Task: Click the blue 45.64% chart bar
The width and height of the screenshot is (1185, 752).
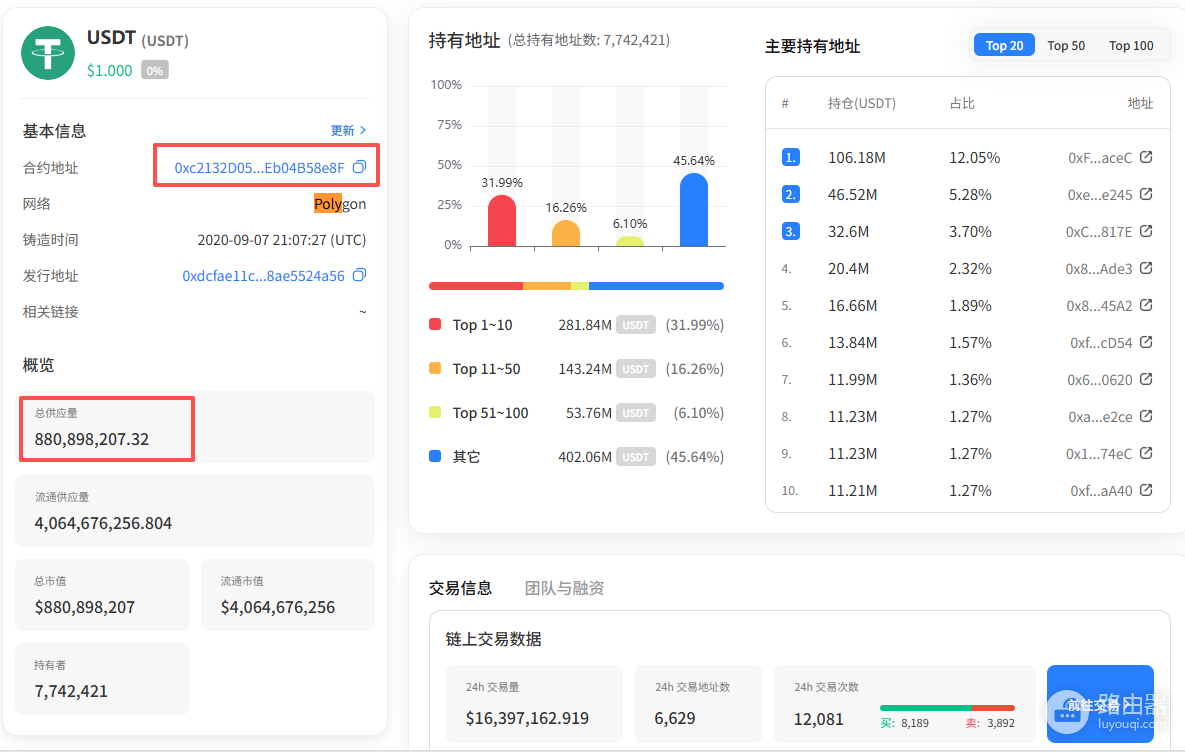Action: (x=694, y=209)
